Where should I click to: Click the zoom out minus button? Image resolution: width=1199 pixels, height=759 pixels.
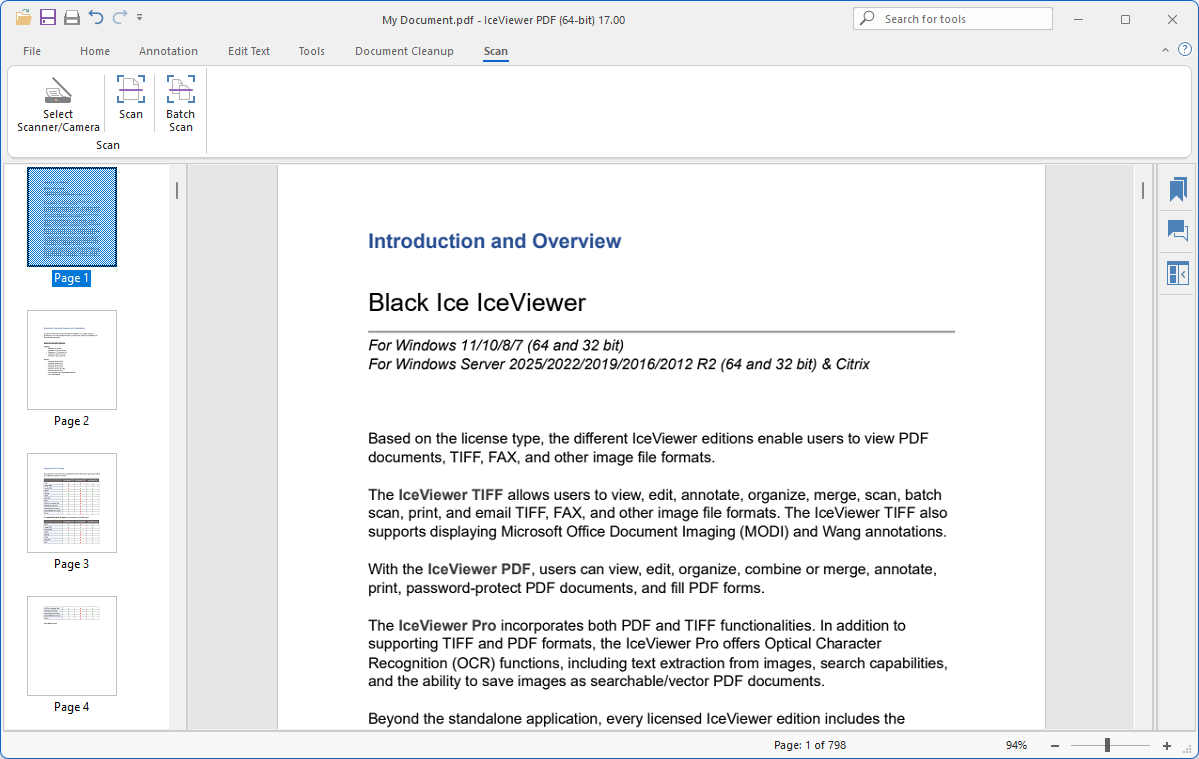click(x=1054, y=746)
